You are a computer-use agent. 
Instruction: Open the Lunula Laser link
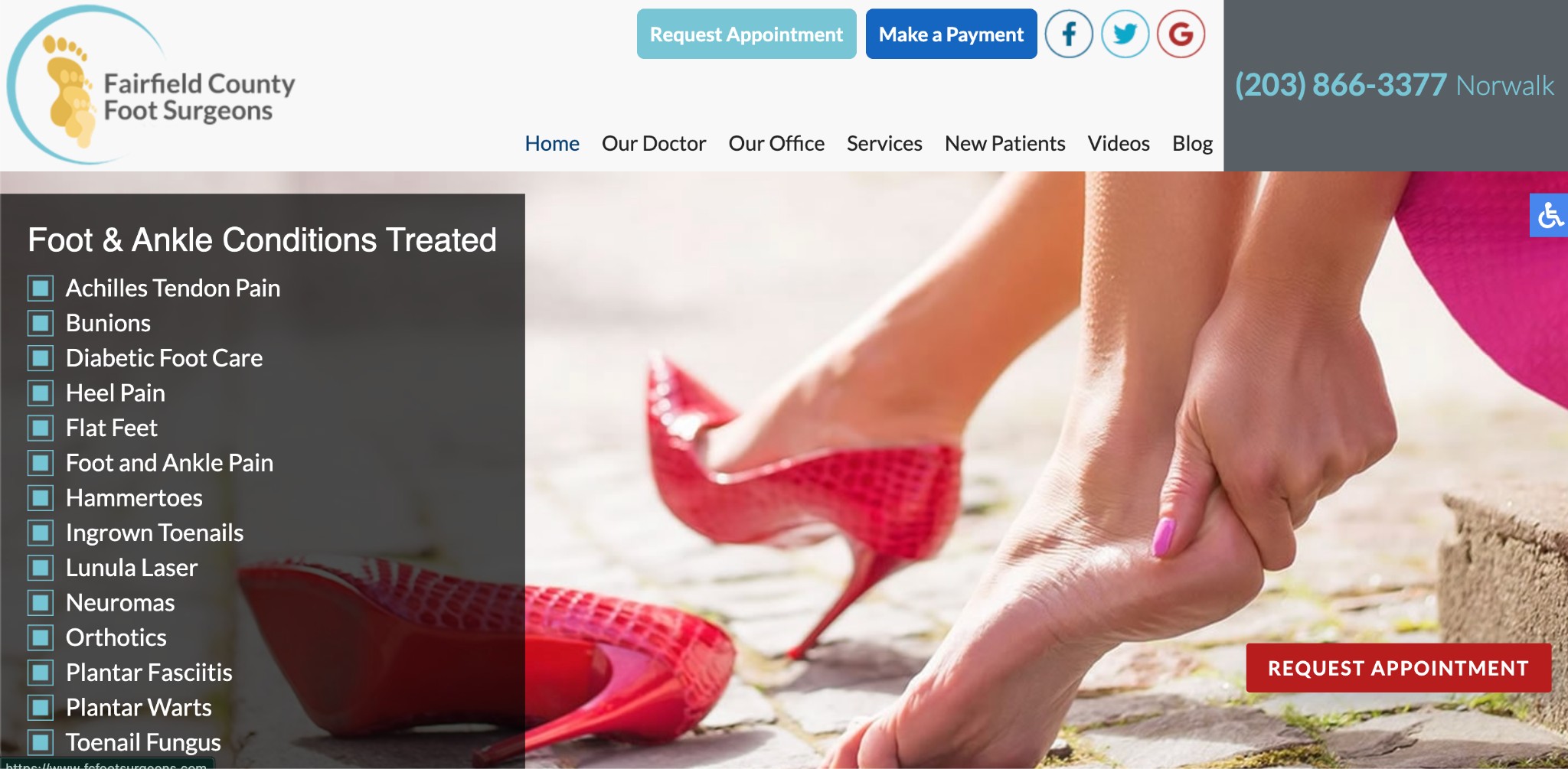[132, 568]
